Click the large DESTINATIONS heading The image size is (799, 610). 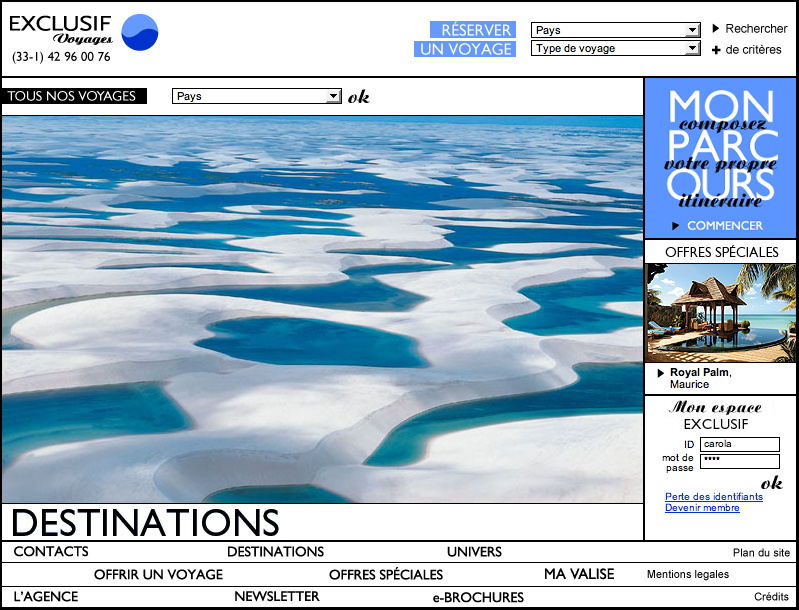(x=145, y=522)
